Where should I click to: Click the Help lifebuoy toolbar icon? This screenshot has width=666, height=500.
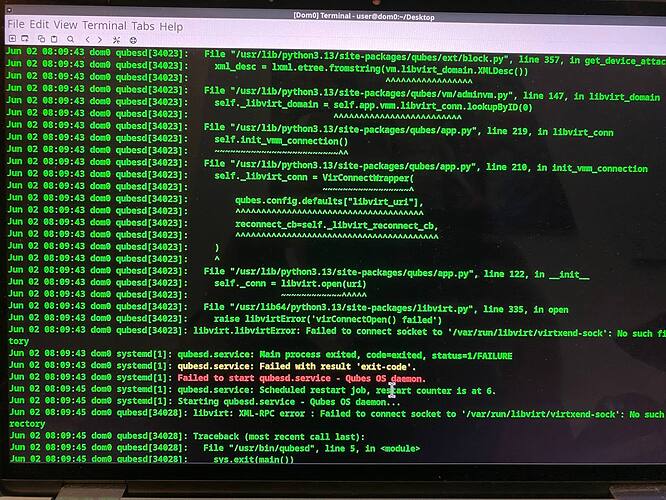pos(133,40)
